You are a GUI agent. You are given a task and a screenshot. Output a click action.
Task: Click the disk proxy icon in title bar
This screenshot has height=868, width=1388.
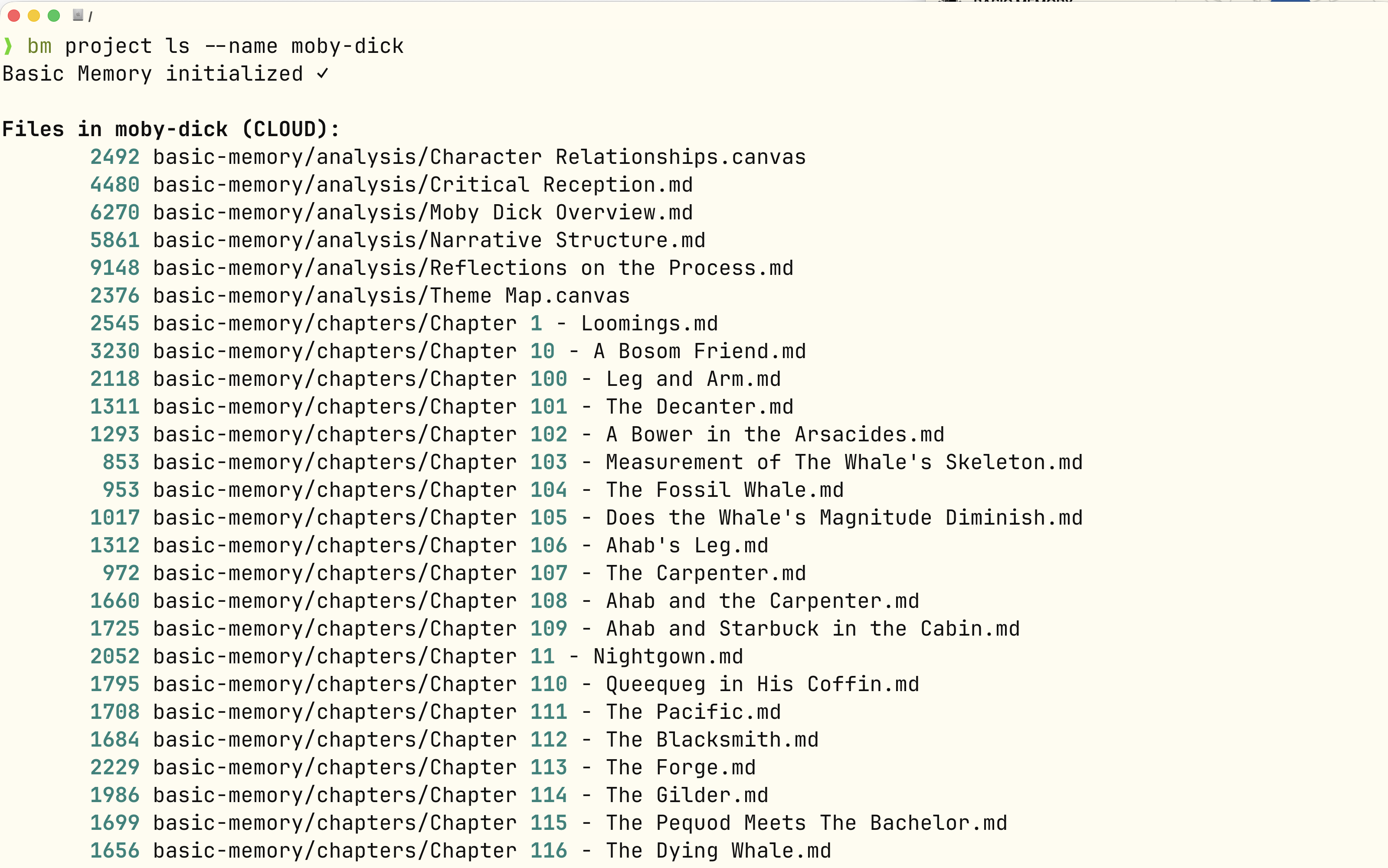tap(78, 15)
